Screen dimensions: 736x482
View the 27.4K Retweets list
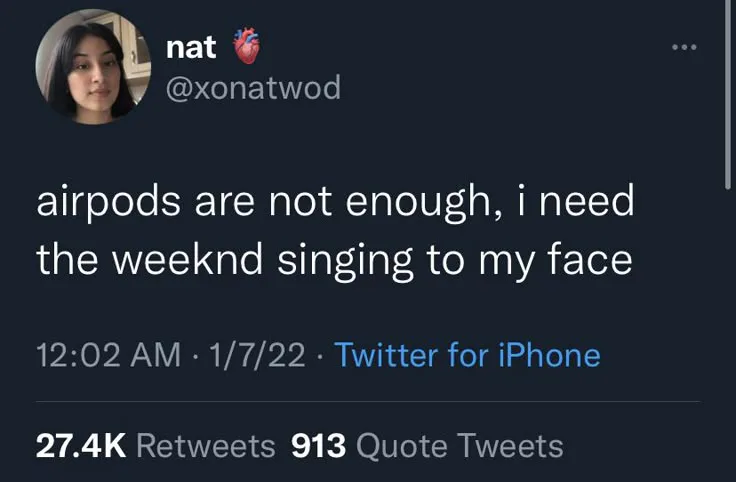click(155, 444)
